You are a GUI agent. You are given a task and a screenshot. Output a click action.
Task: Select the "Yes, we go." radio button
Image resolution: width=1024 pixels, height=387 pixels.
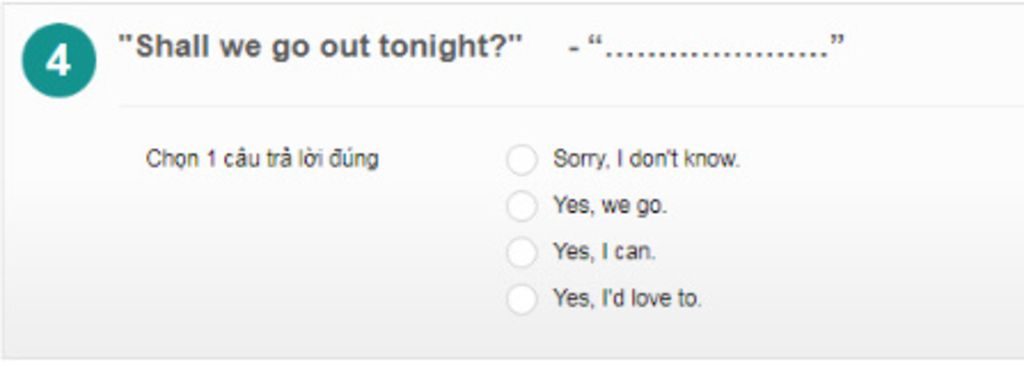(522, 206)
